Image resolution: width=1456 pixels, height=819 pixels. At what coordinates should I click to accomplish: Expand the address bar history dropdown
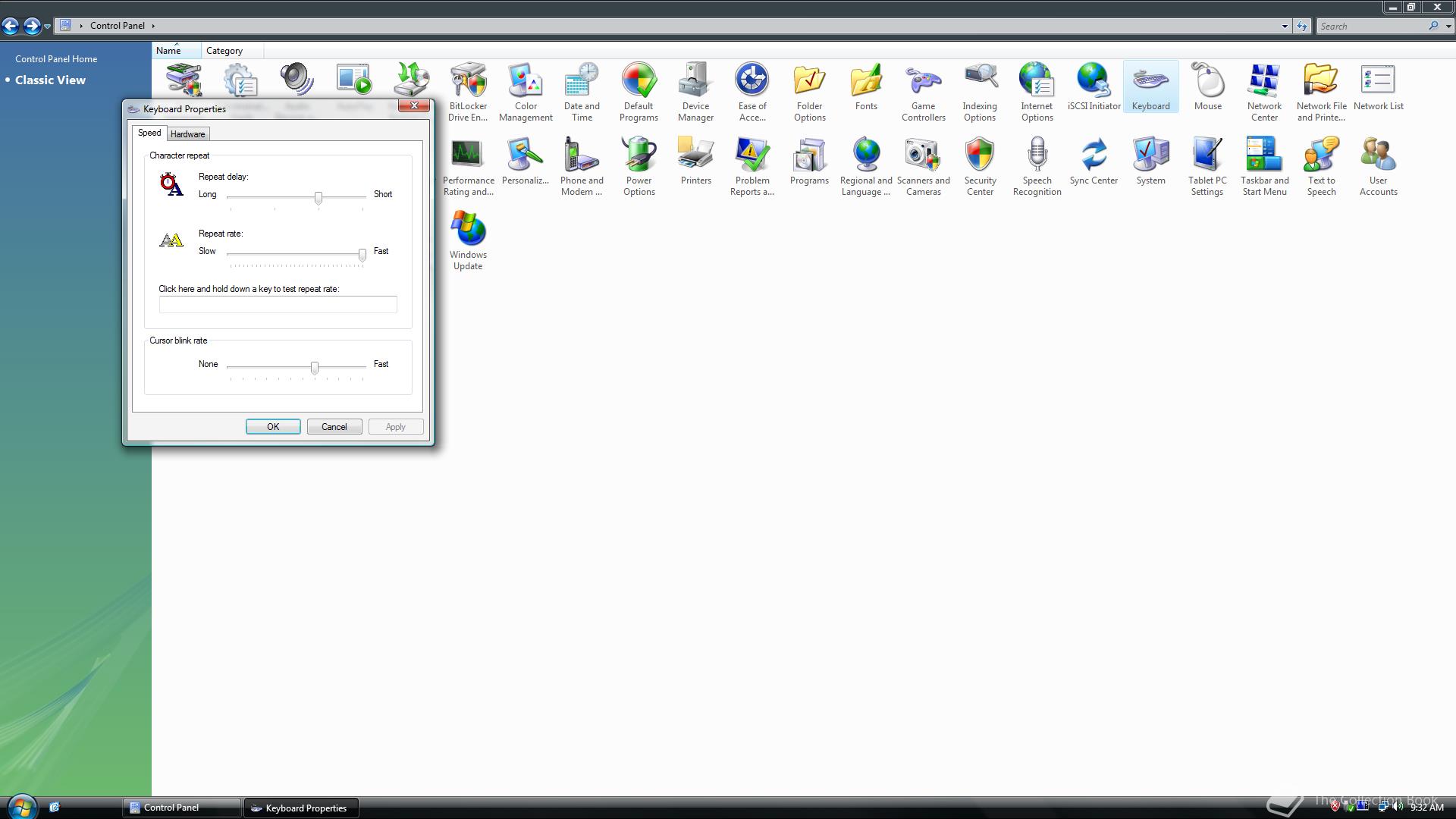point(1285,27)
